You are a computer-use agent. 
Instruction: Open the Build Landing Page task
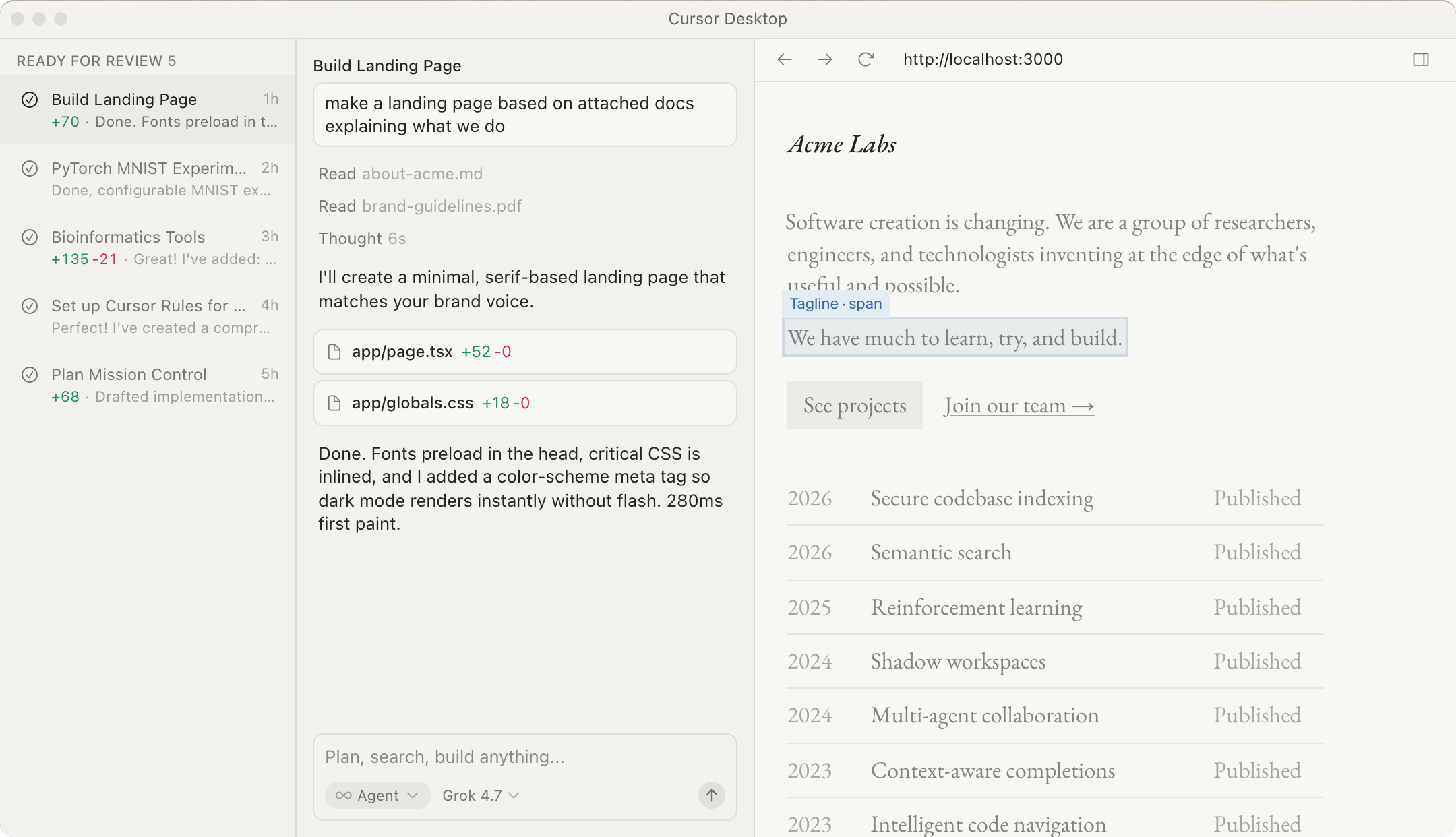click(148, 110)
